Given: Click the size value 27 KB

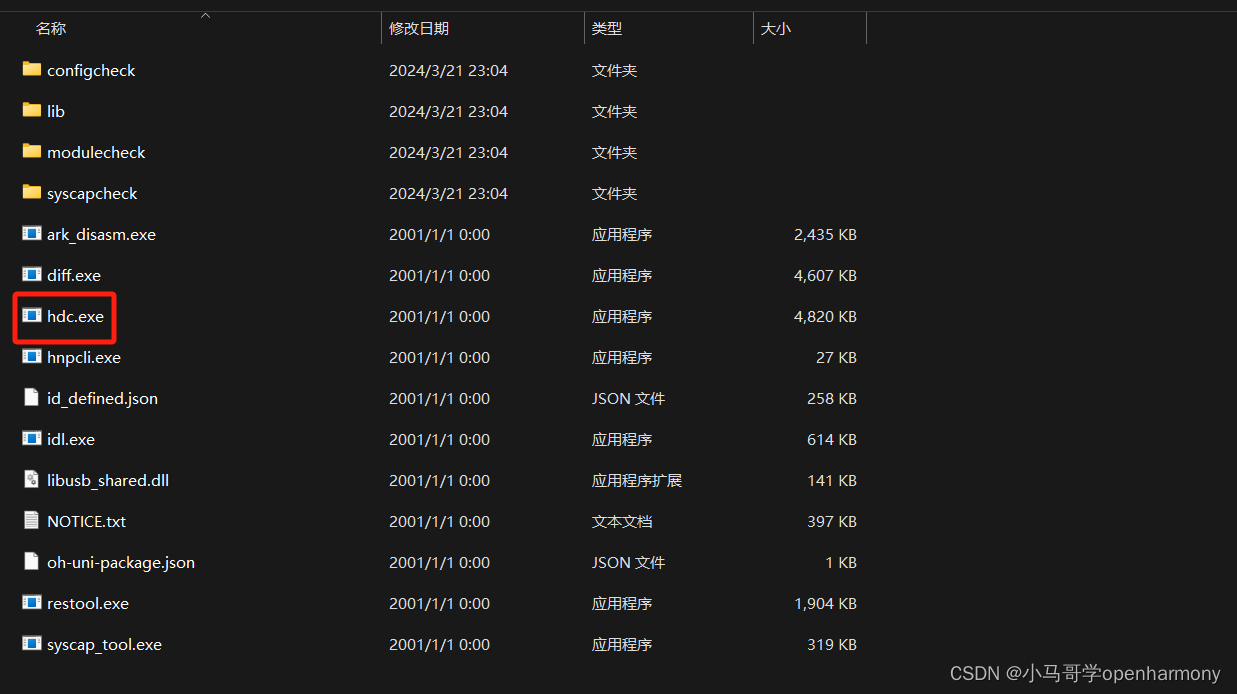Looking at the screenshot, I should point(836,358).
